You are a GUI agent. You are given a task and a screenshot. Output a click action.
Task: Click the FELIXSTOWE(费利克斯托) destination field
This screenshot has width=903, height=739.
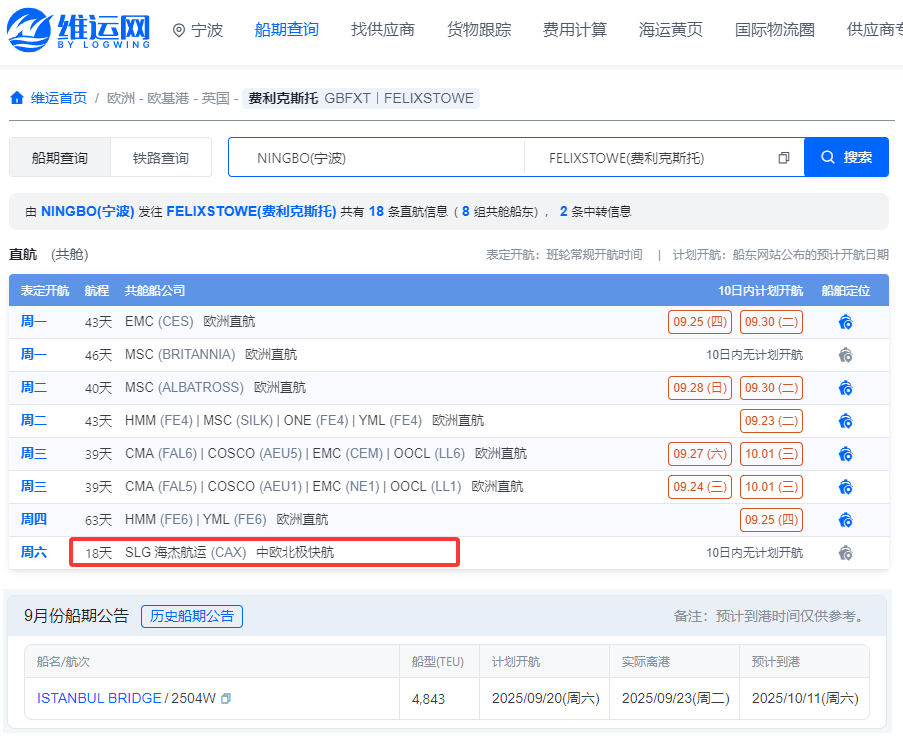pyautogui.click(x=664, y=157)
